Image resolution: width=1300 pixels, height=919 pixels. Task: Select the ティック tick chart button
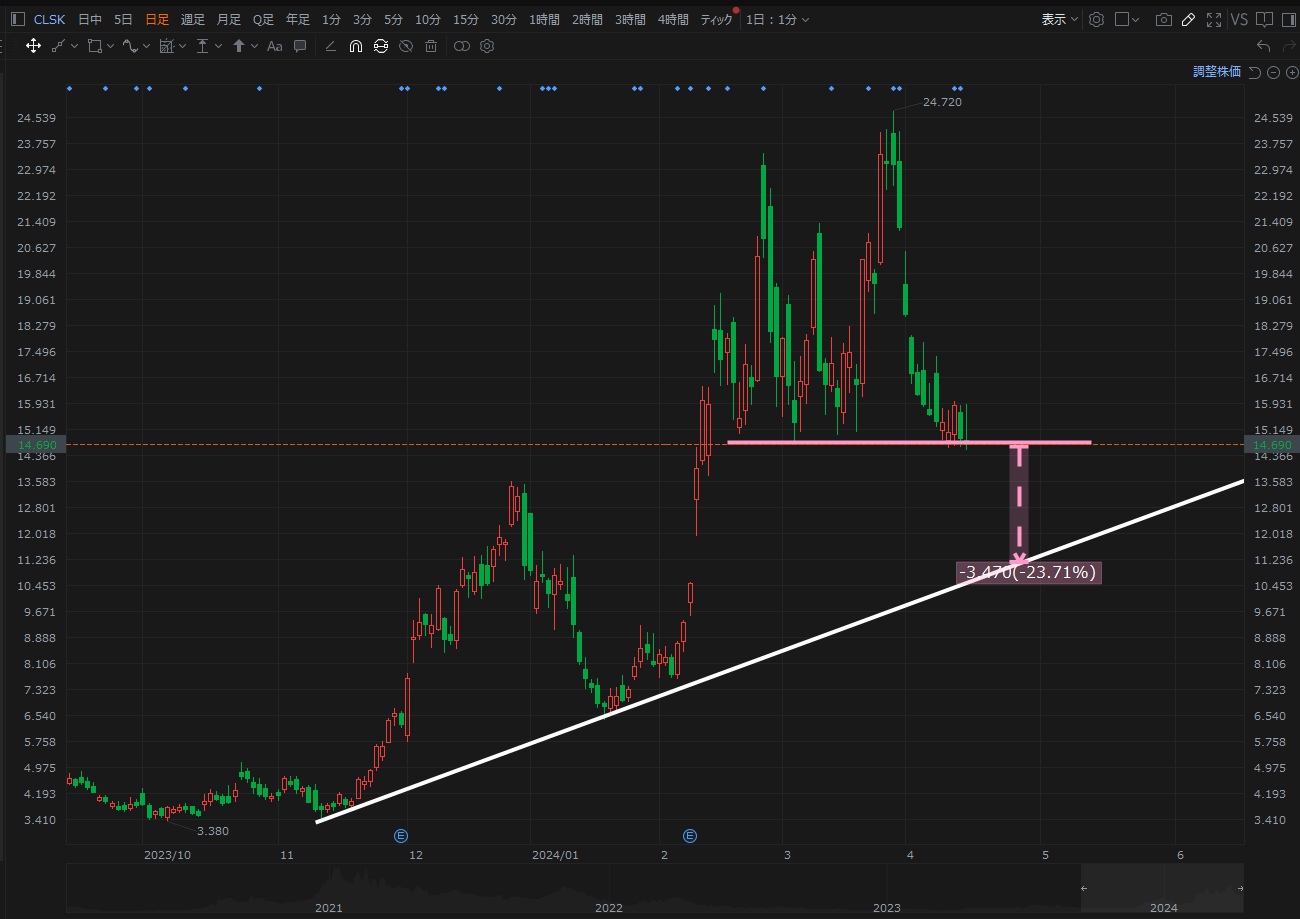tap(716, 19)
